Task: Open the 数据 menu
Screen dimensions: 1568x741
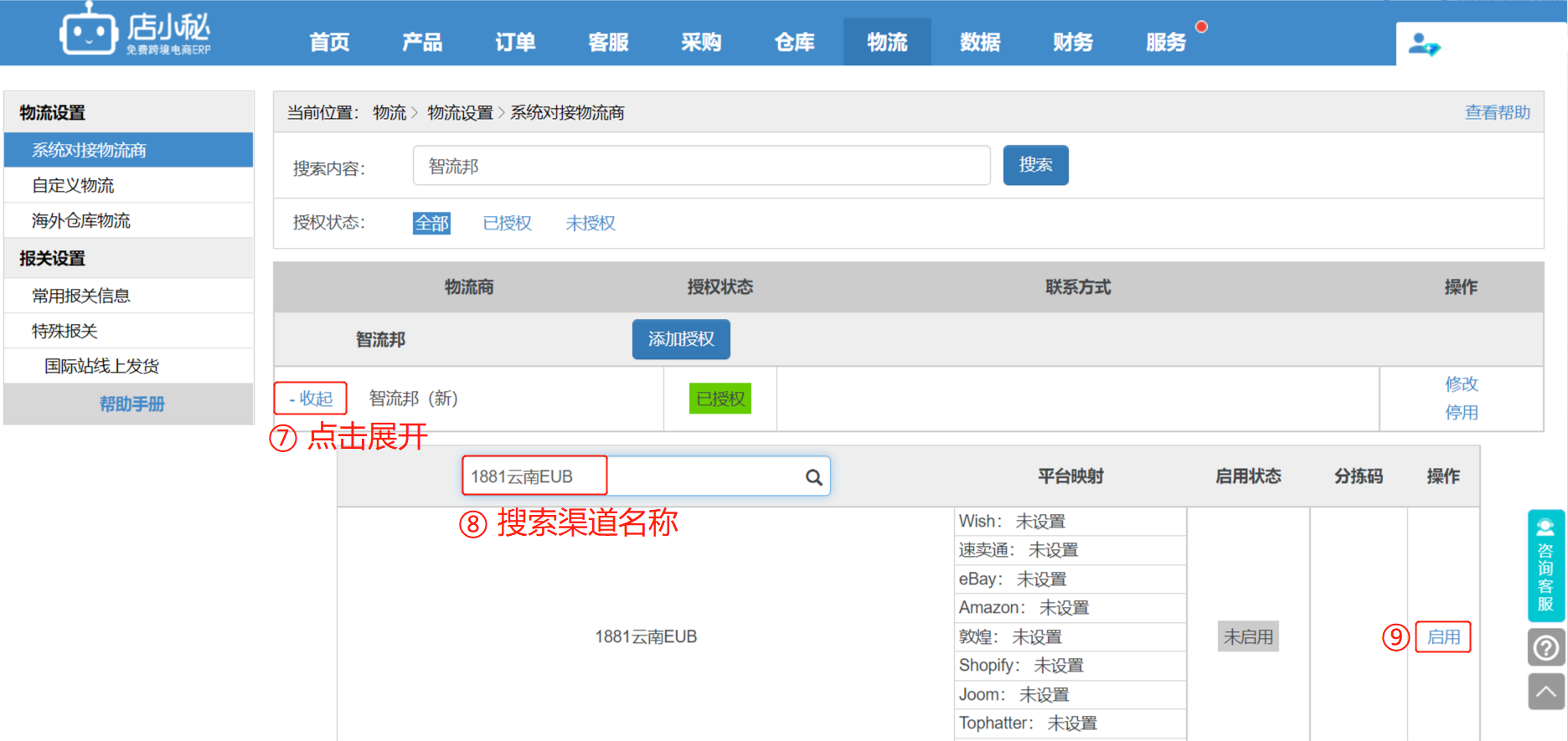Action: (x=980, y=42)
